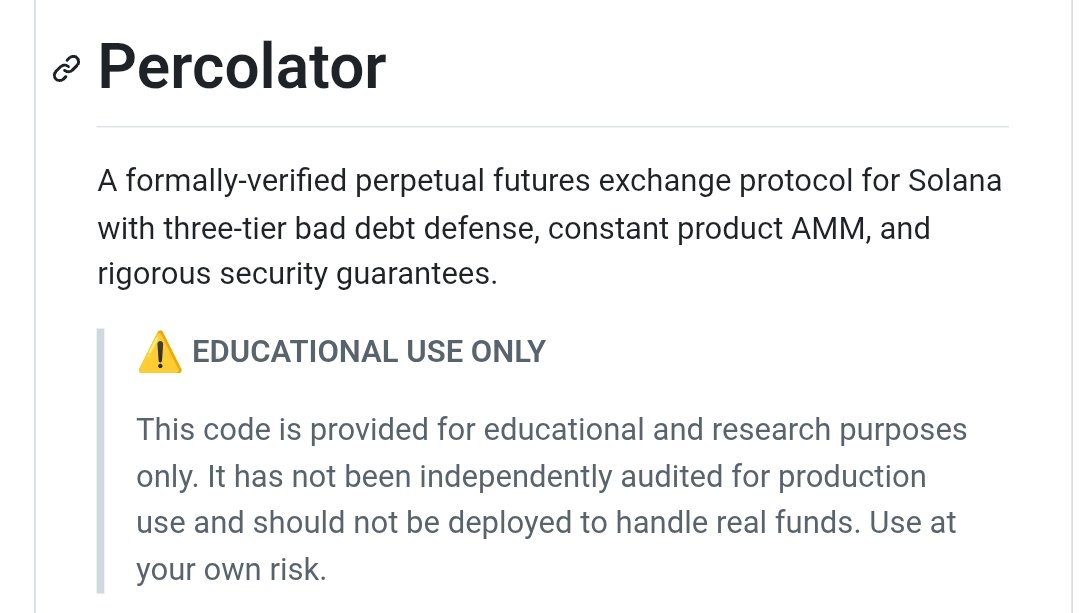Image resolution: width=1079 pixels, height=613 pixels.
Task: Click the grey blockquote bar on the left
Action: pyautogui.click(x=100, y=460)
